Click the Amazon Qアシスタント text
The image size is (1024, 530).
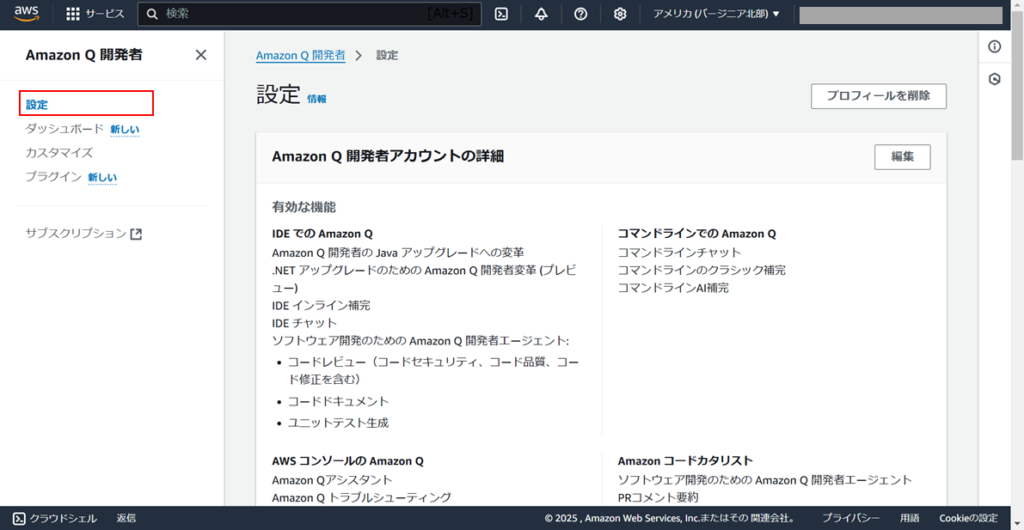click(332, 480)
